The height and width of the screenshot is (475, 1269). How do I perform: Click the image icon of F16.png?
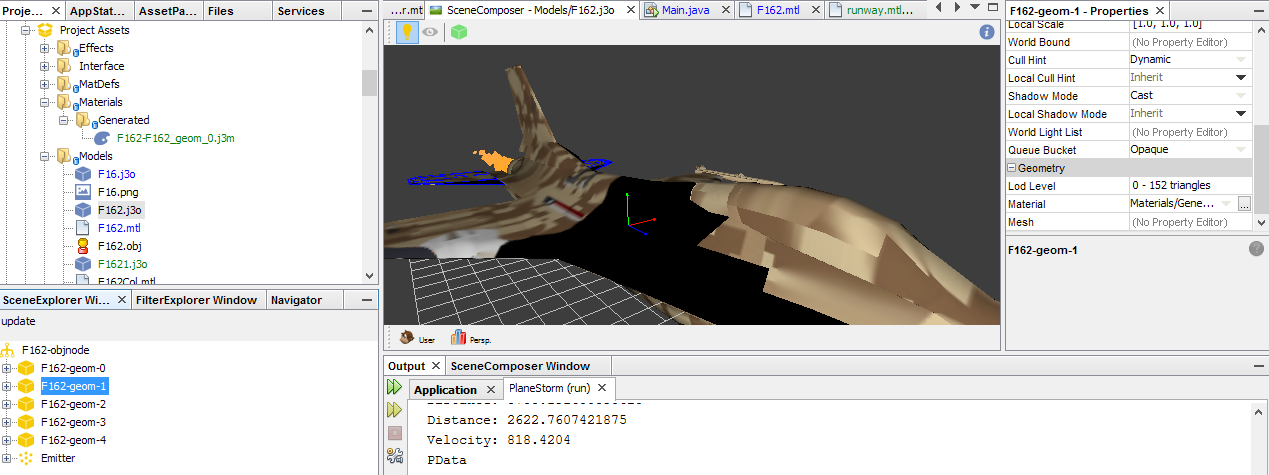[x=84, y=192]
